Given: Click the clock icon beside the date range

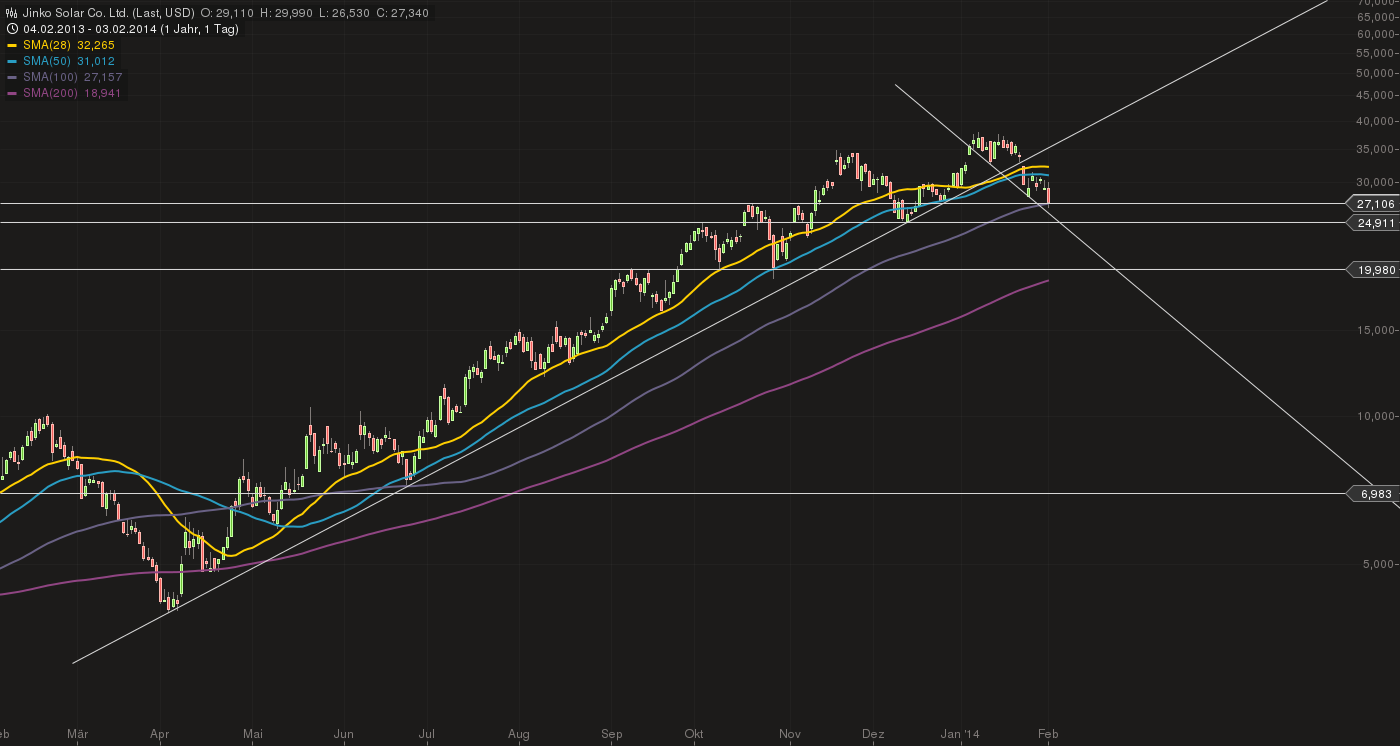Looking at the screenshot, I should tap(12, 28).
